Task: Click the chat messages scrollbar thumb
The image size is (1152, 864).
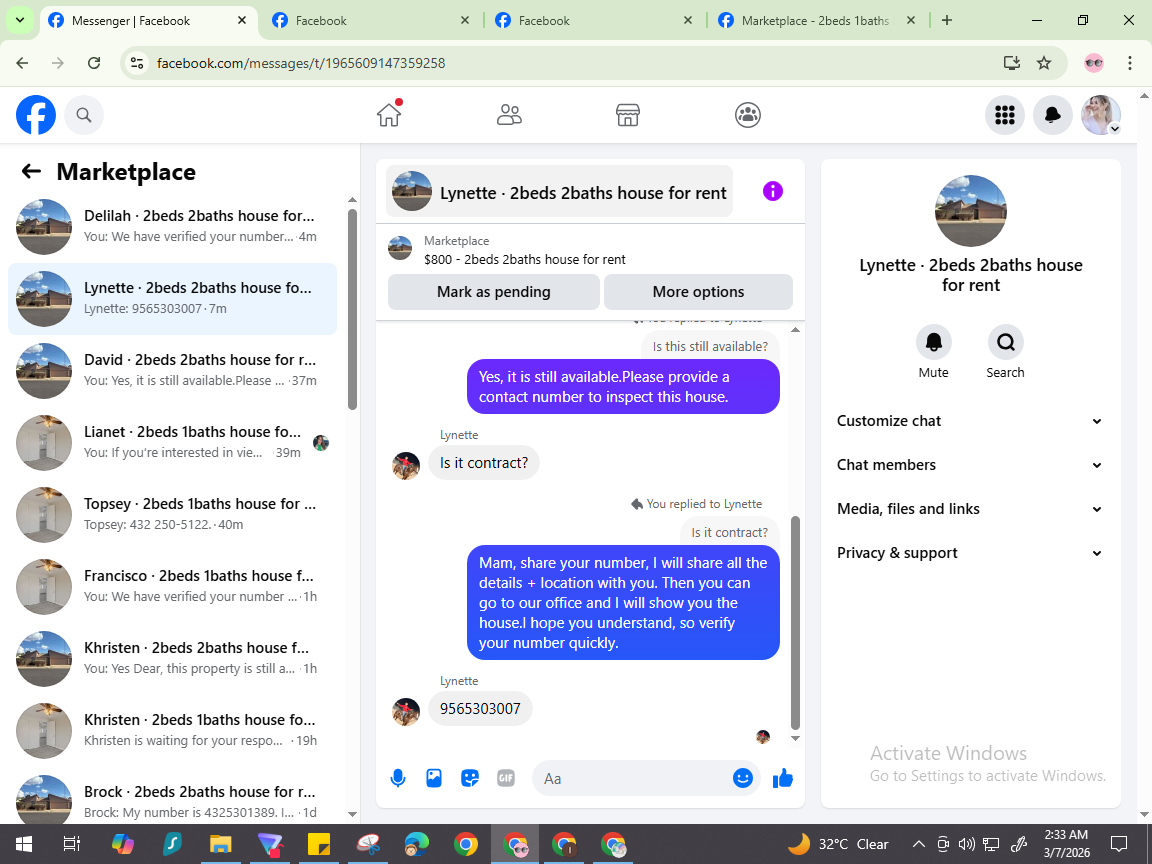Action: click(x=795, y=622)
